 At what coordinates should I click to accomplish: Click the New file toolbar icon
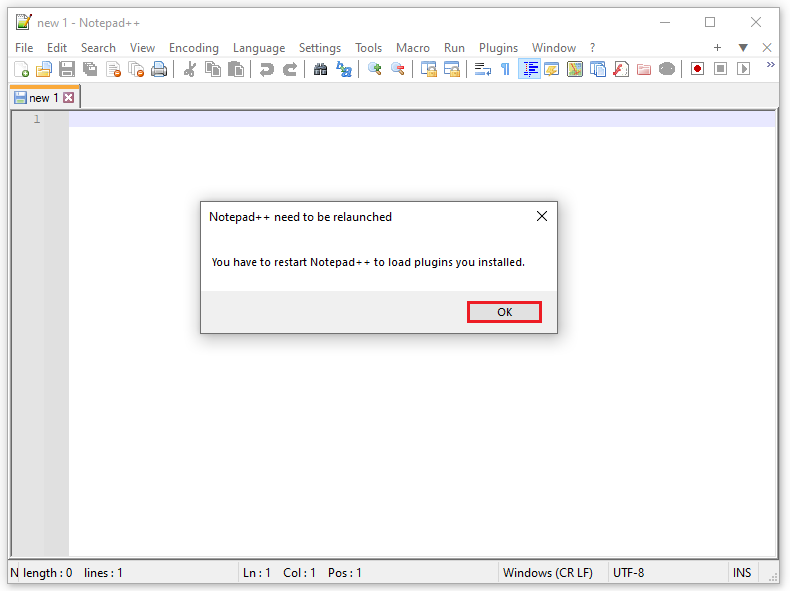(21, 69)
